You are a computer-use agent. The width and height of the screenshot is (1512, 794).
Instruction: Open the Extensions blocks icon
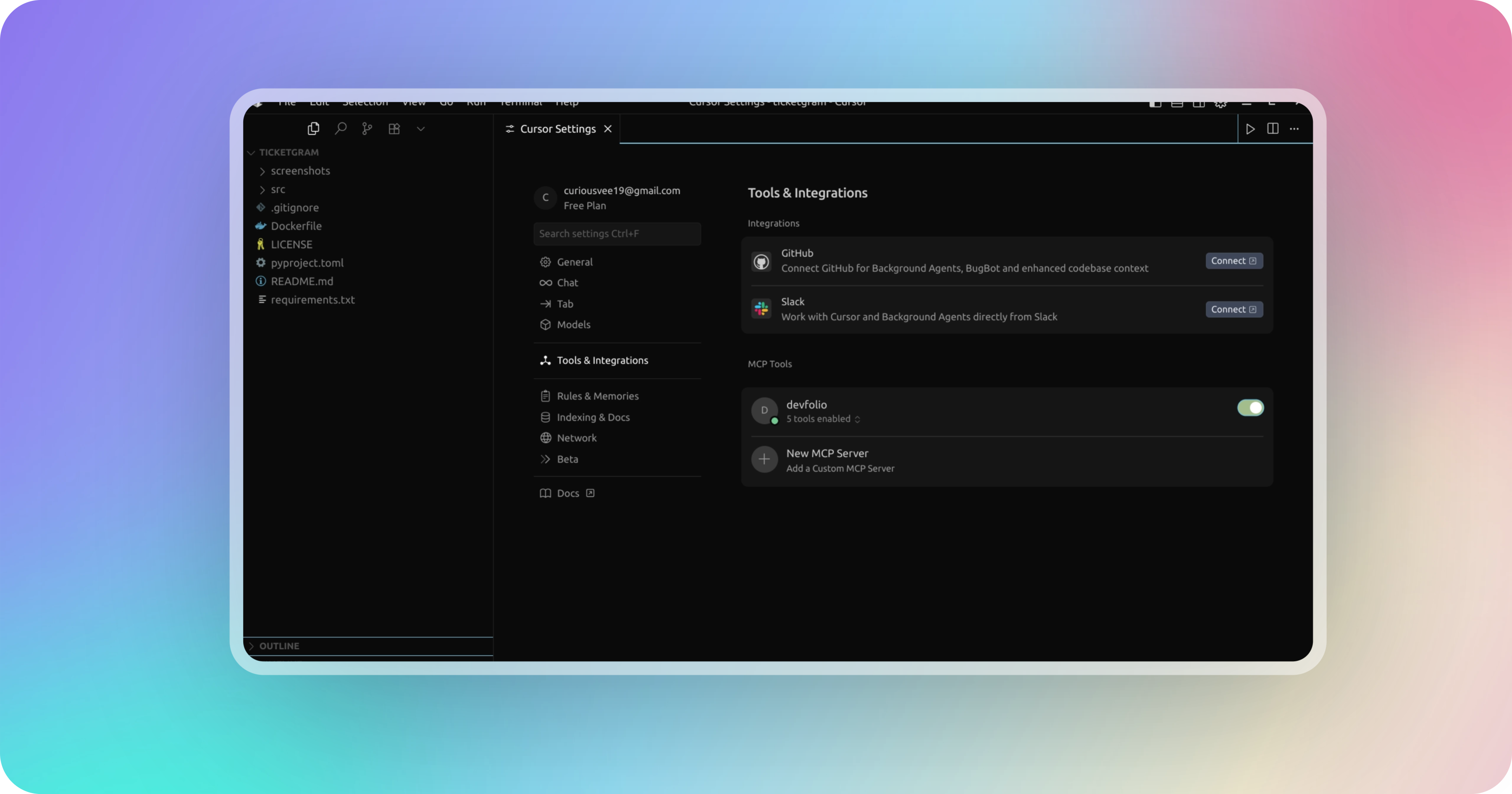coord(394,129)
